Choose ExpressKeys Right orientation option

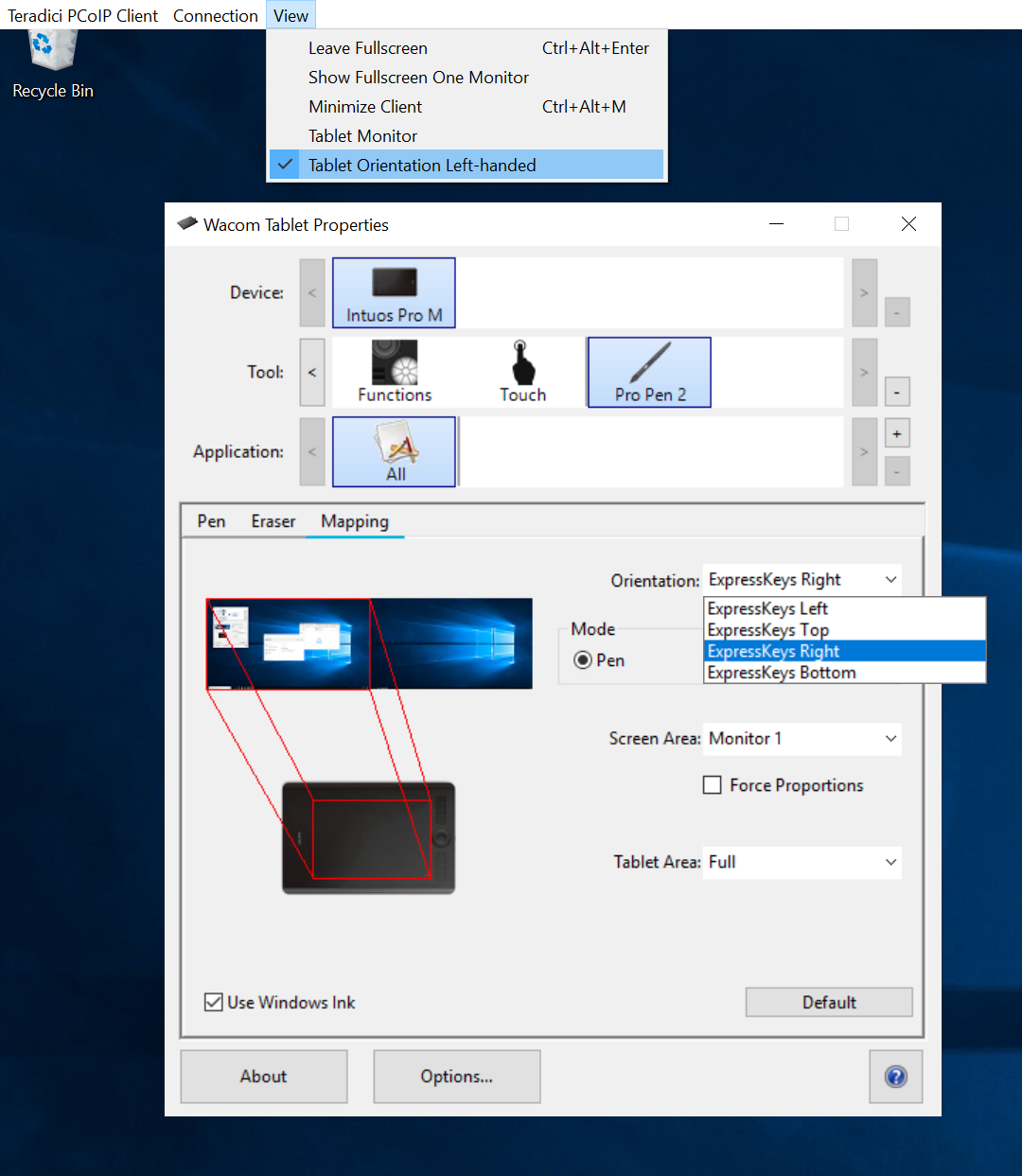click(845, 651)
